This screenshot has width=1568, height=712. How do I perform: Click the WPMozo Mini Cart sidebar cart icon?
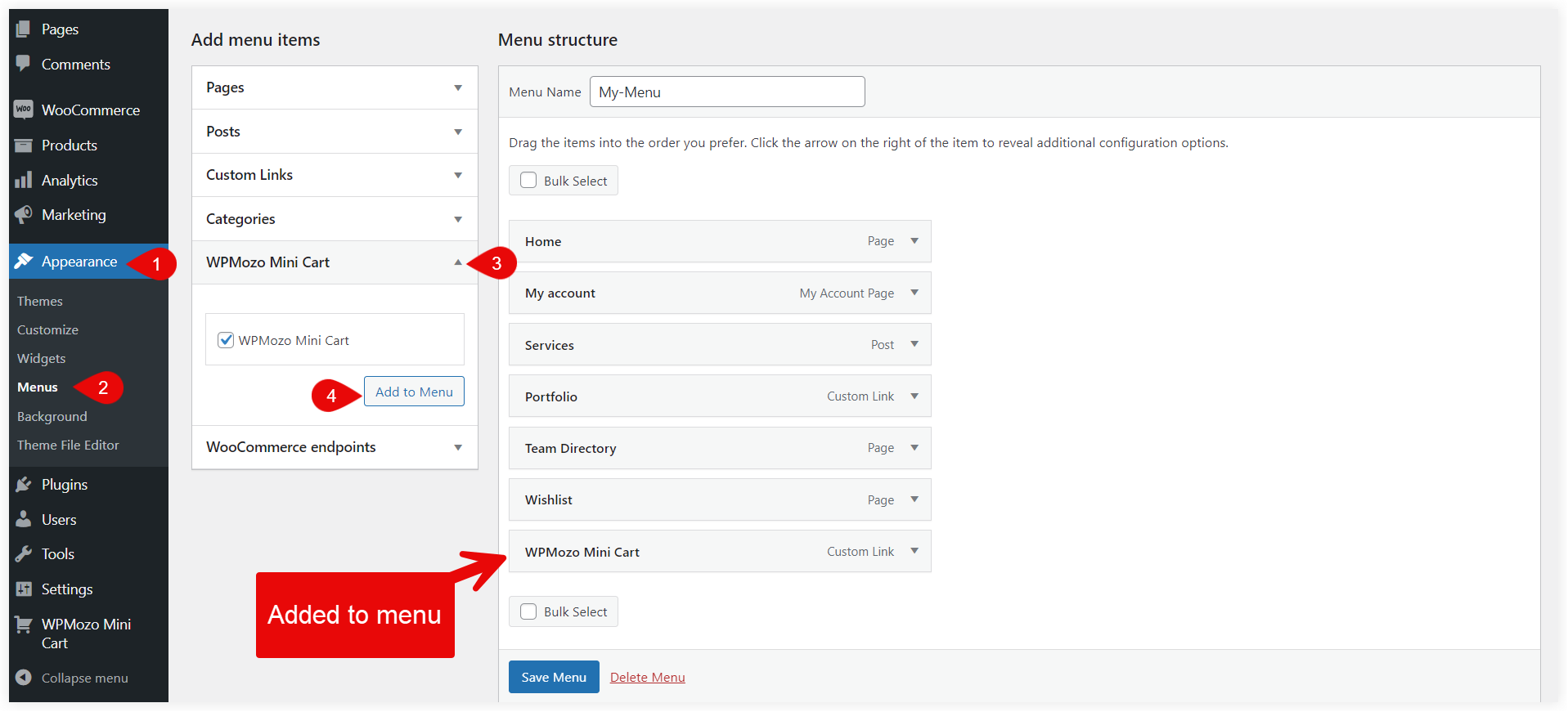23,625
